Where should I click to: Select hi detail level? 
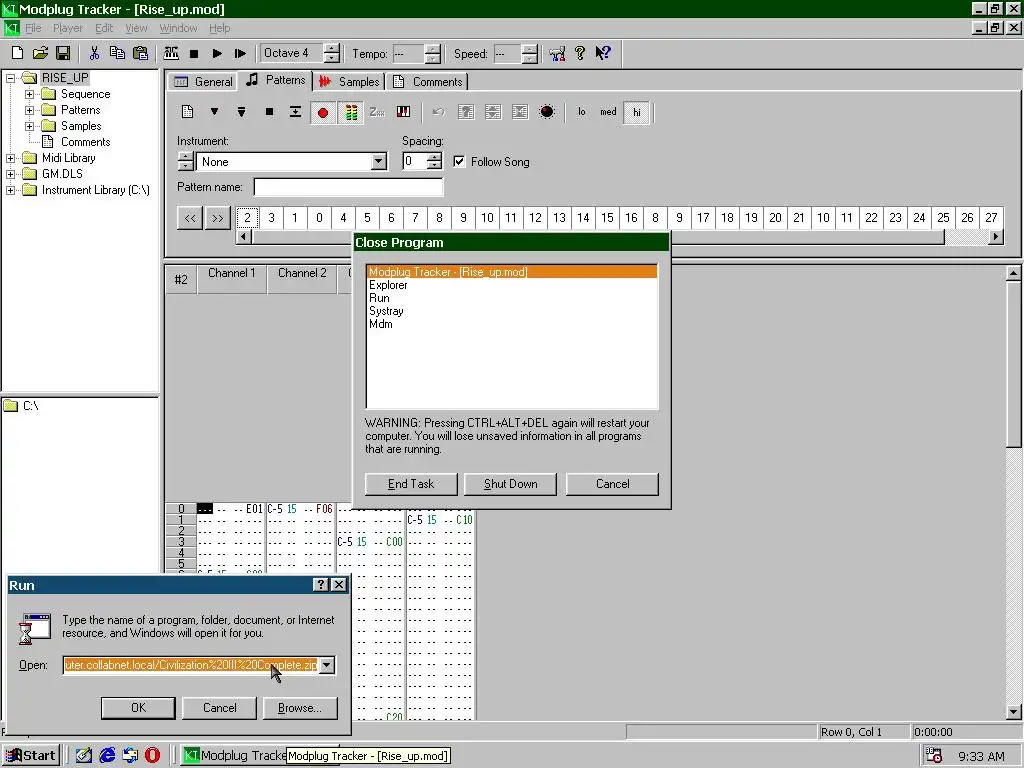click(637, 112)
